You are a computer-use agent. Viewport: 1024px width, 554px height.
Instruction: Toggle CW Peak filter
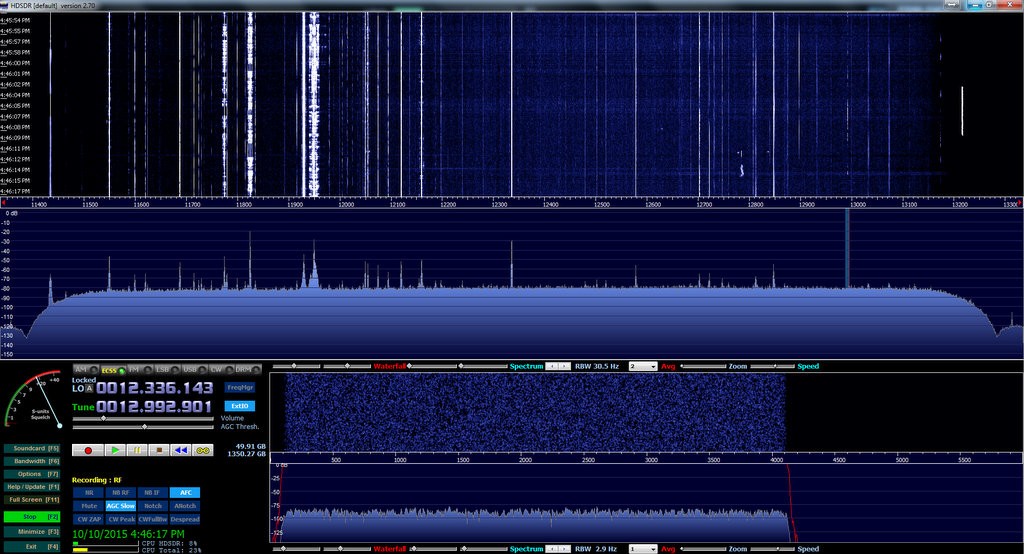coord(121,519)
